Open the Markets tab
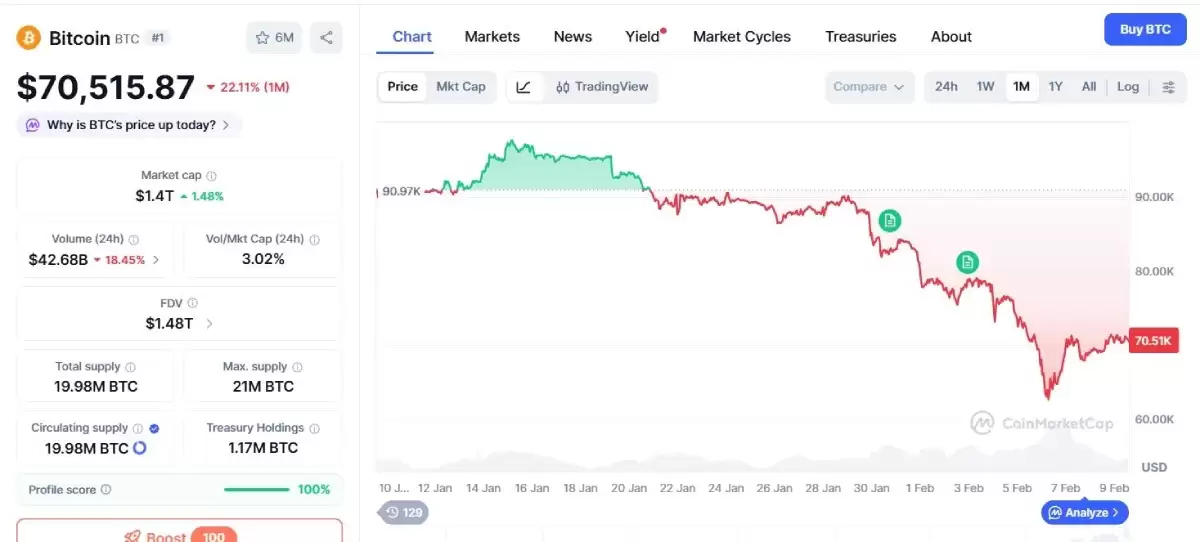This screenshot has height=542, width=1200. (492, 37)
